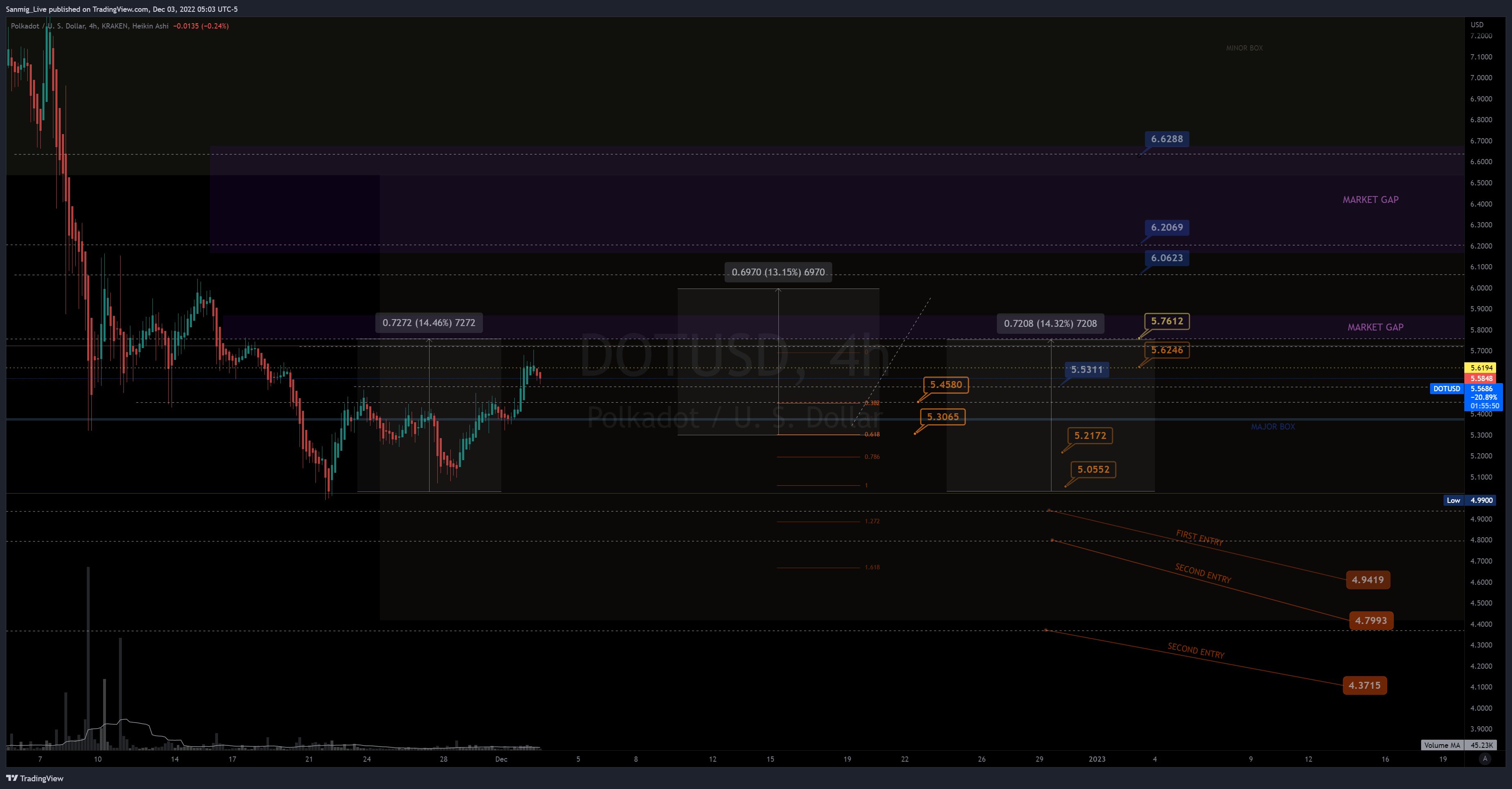Click the Polkadot / U. S. Dollar chart title
Viewport: 1512px width, 789px height.
point(90,26)
